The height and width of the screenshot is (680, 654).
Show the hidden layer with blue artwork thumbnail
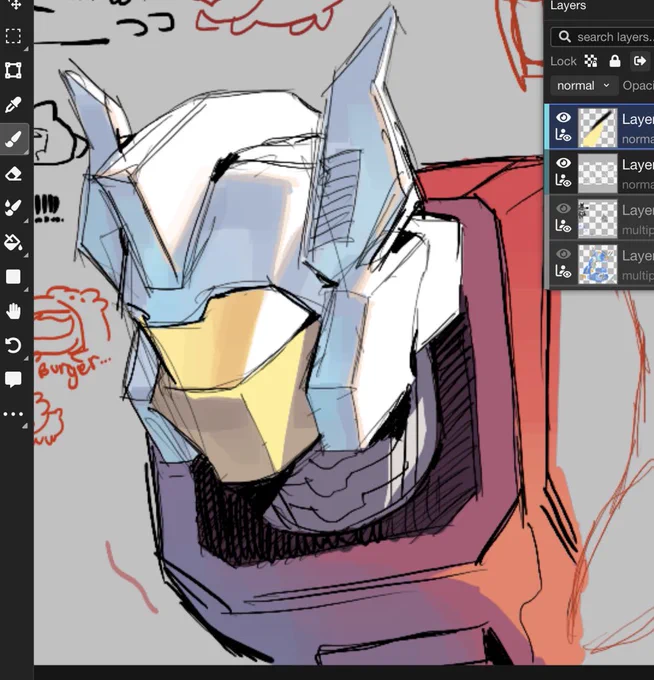(x=563, y=254)
